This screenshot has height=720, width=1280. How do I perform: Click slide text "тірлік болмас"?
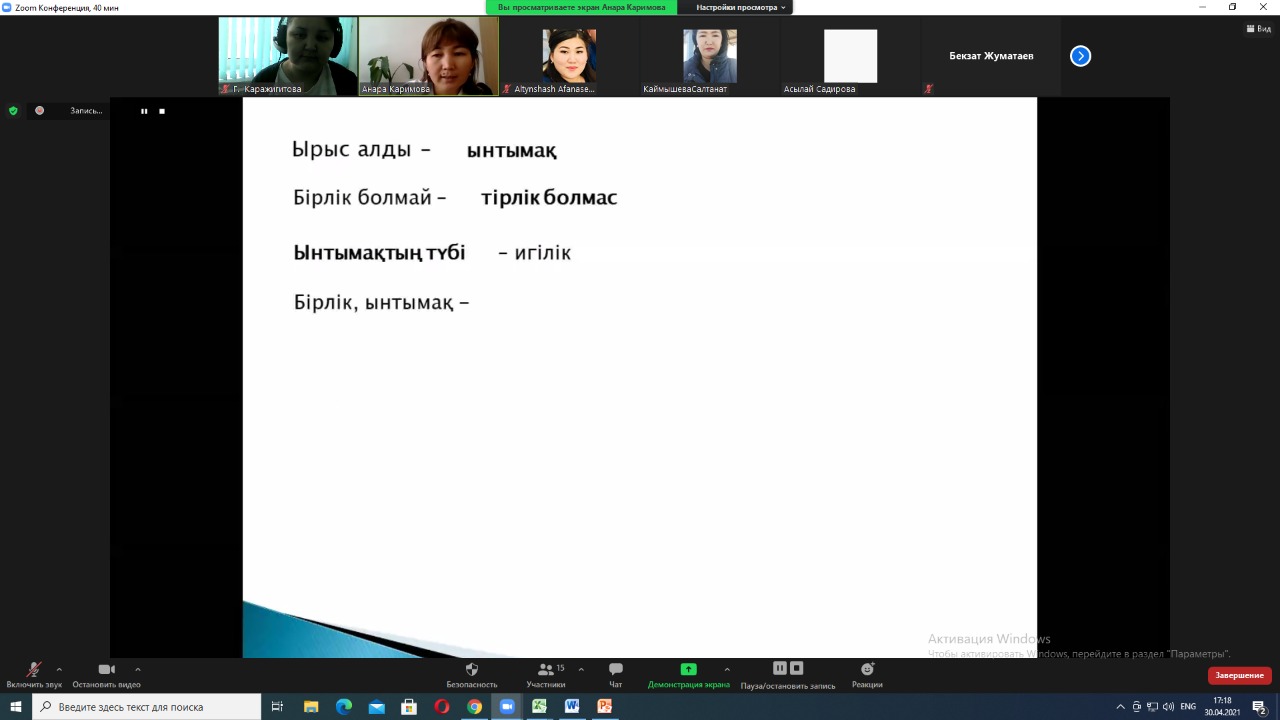549,197
